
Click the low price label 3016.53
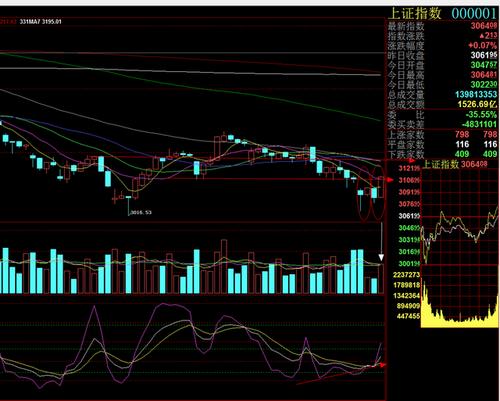click(x=141, y=212)
